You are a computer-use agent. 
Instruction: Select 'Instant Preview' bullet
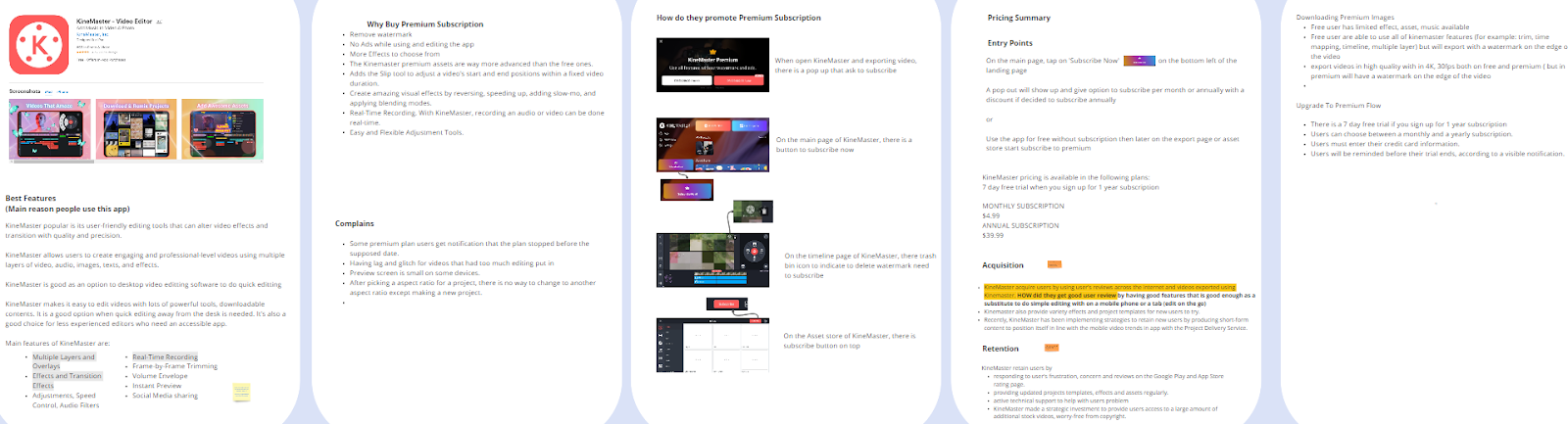pyautogui.click(x=157, y=386)
